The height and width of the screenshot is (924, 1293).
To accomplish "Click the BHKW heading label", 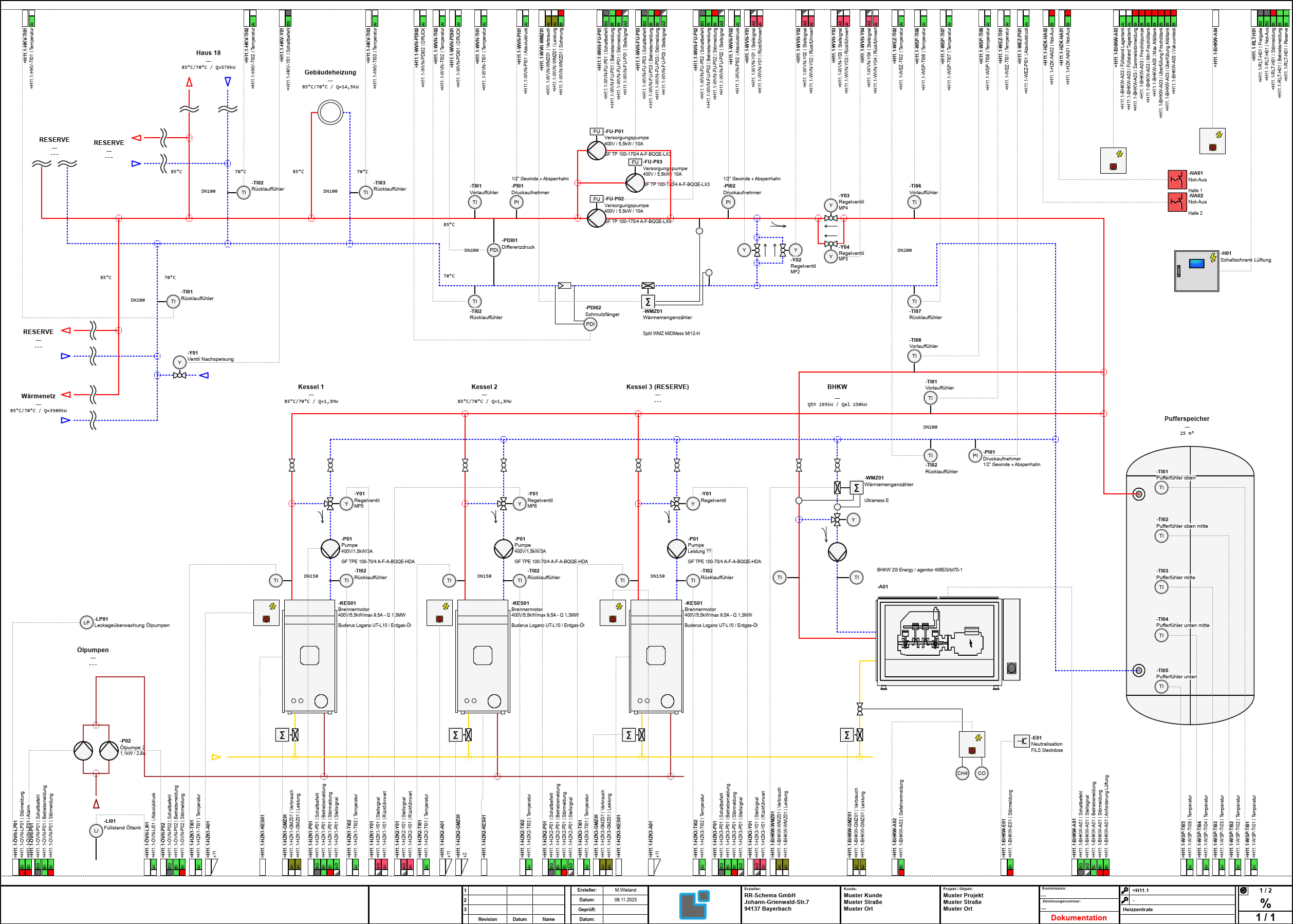I will 837,387.
